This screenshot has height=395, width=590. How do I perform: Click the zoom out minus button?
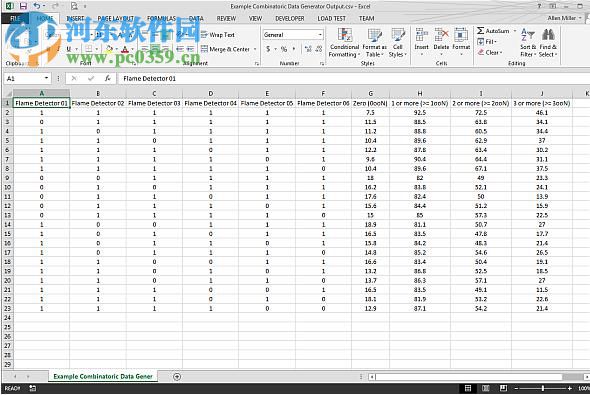coord(516,388)
